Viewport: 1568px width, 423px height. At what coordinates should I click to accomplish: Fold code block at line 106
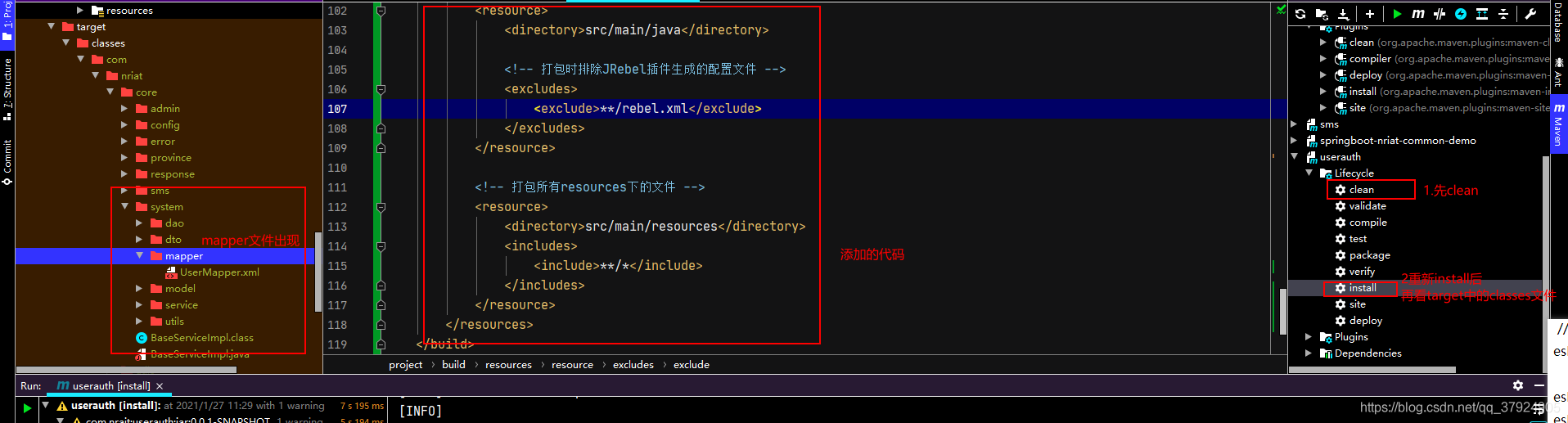click(x=381, y=89)
